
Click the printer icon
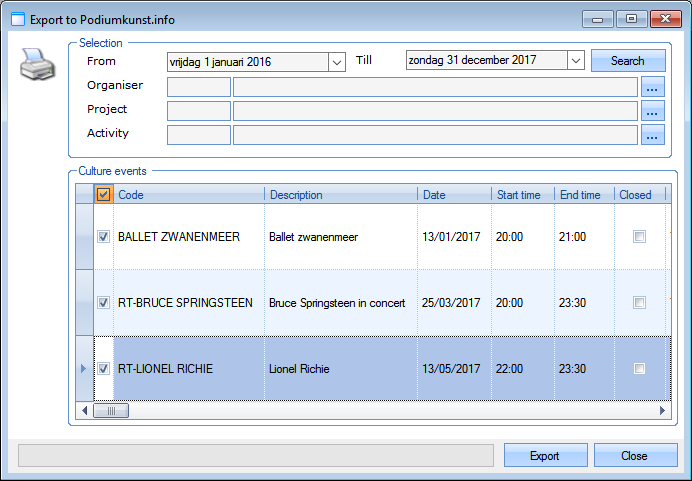37,68
